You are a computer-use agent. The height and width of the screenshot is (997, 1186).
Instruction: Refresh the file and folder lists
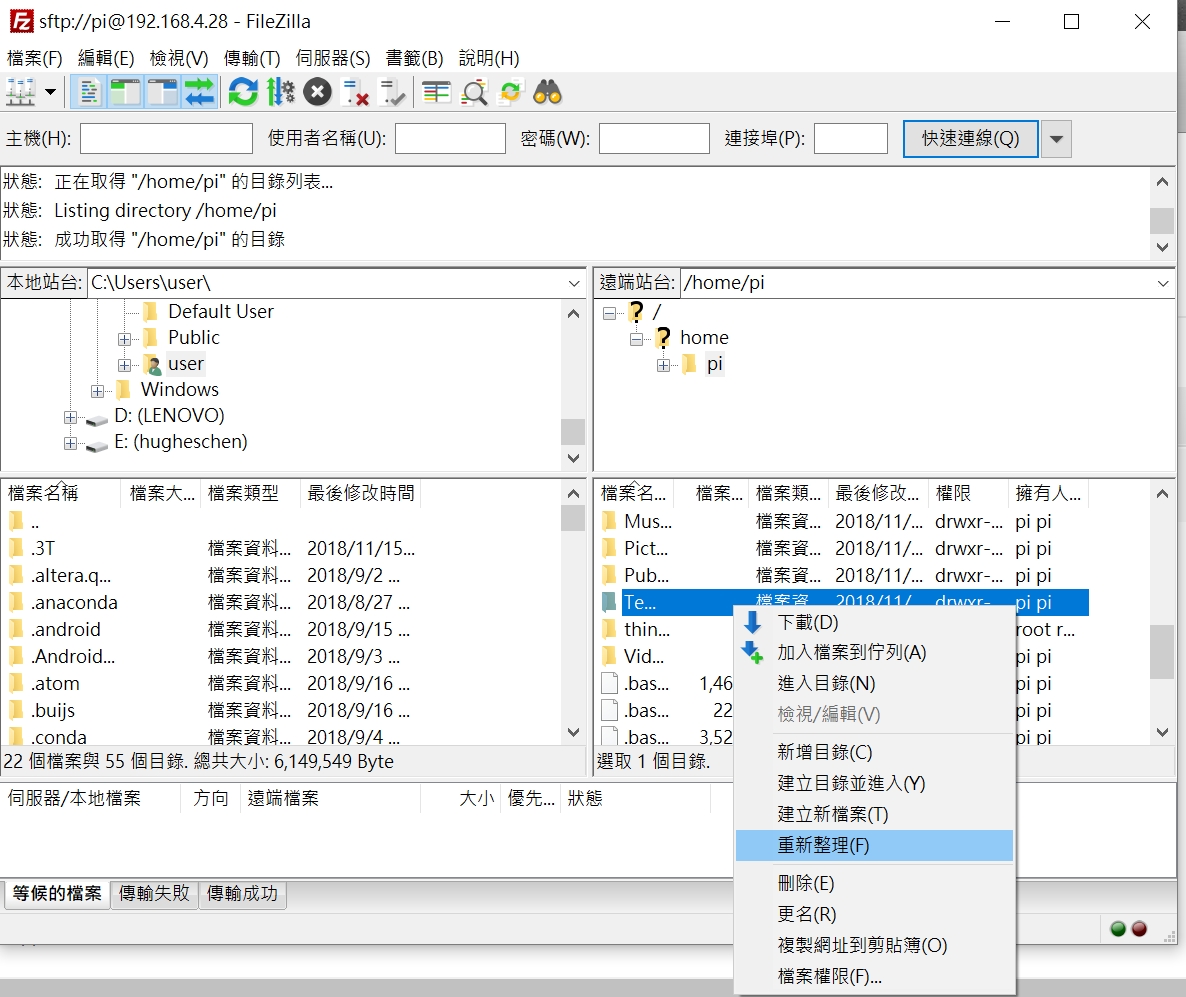[242, 92]
